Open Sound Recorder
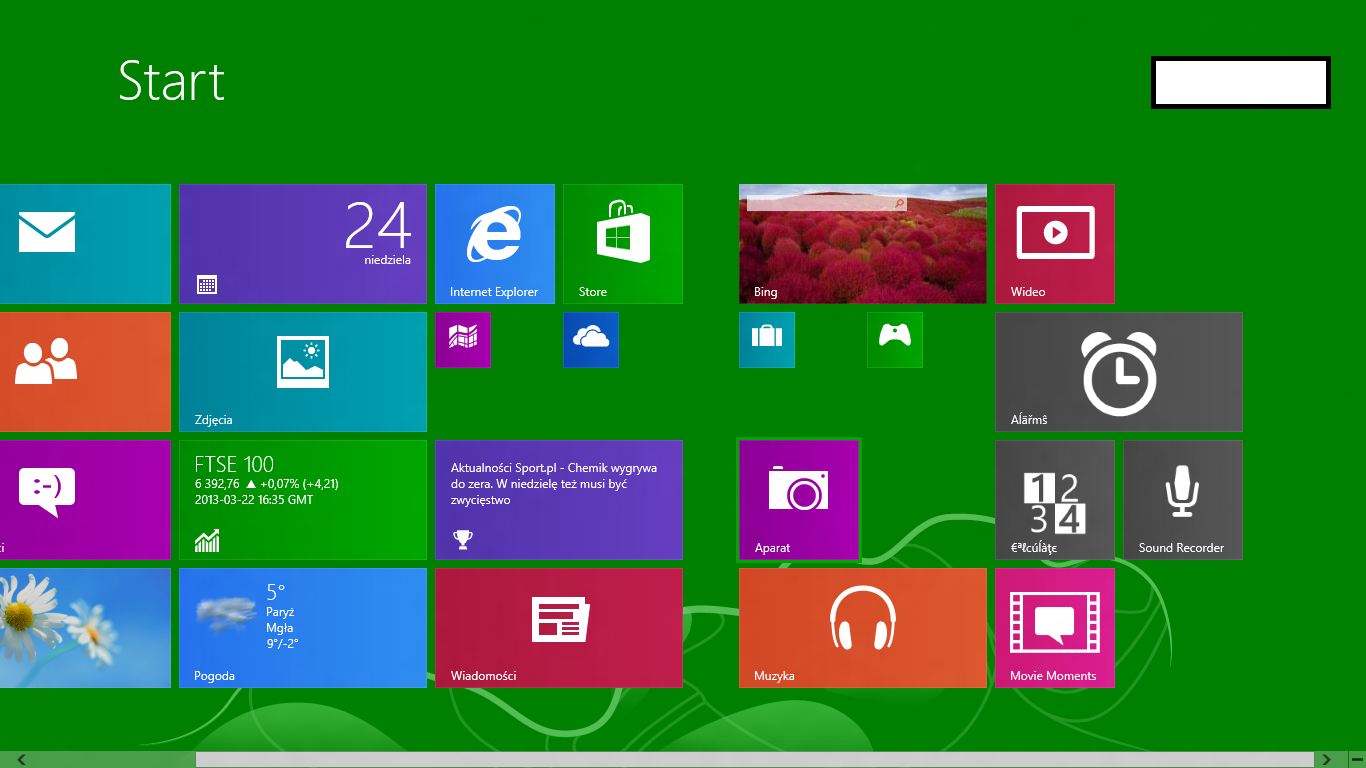This screenshot has height=768, width=1366. point(1182,499)
